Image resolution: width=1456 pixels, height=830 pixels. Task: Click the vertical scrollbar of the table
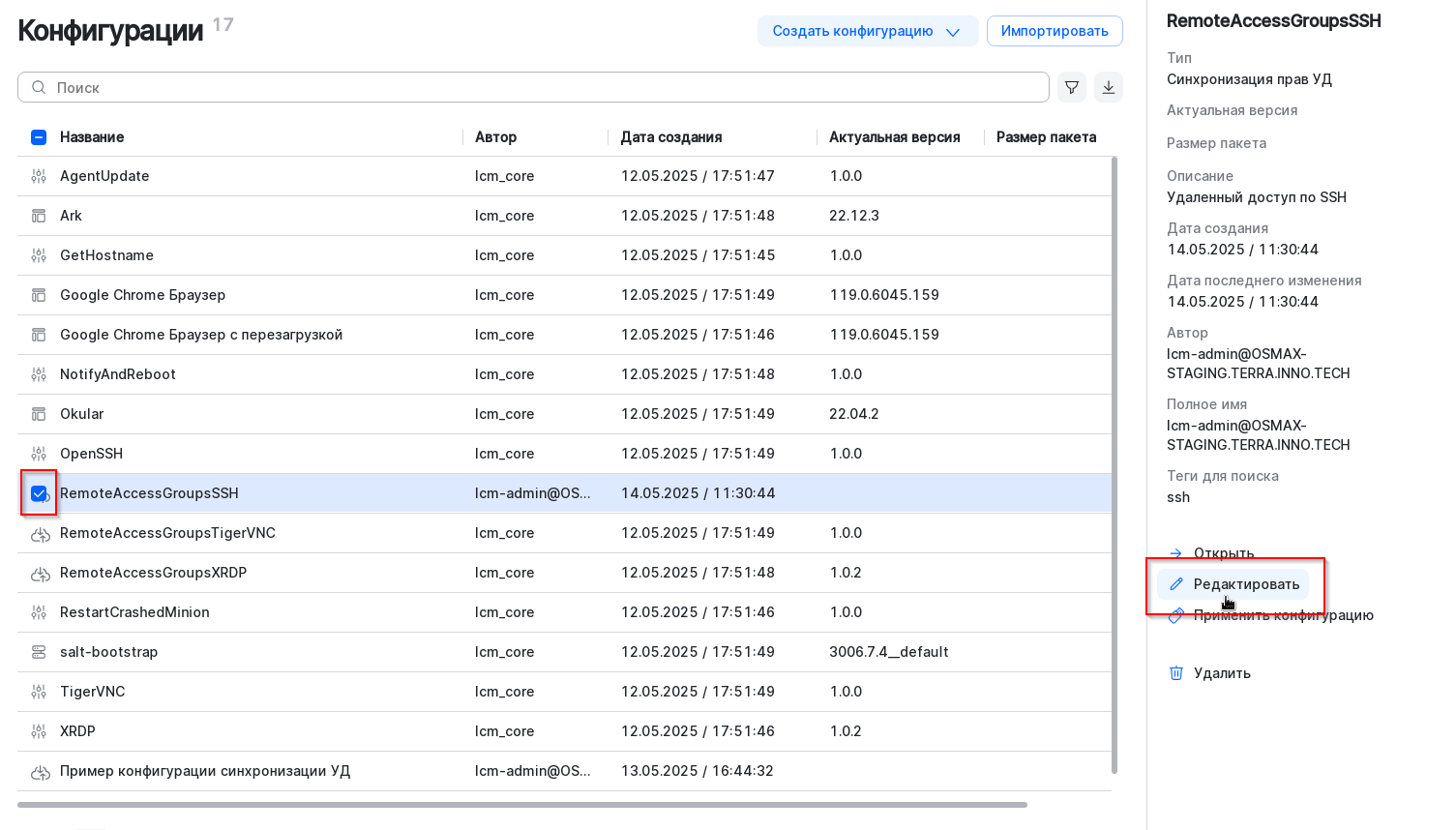click(x=1114, y=464)
